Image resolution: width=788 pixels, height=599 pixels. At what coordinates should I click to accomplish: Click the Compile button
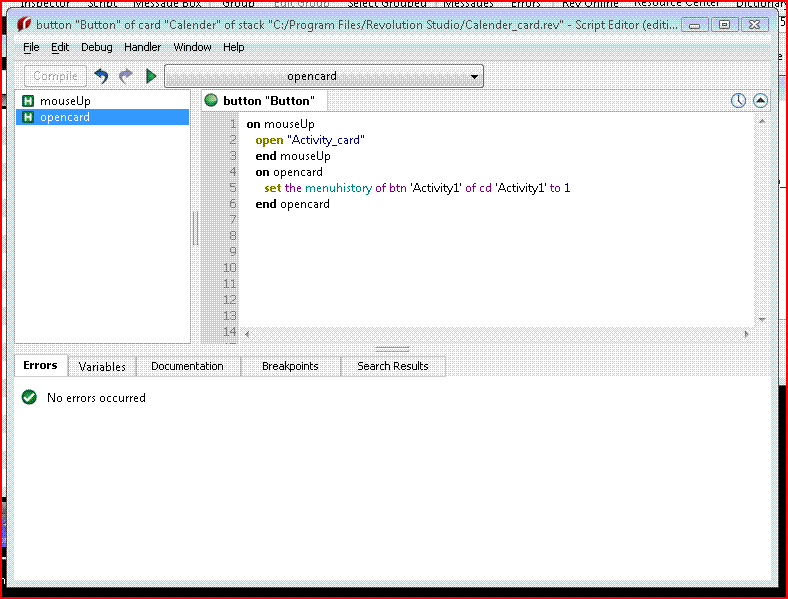(x=55, y=76)
